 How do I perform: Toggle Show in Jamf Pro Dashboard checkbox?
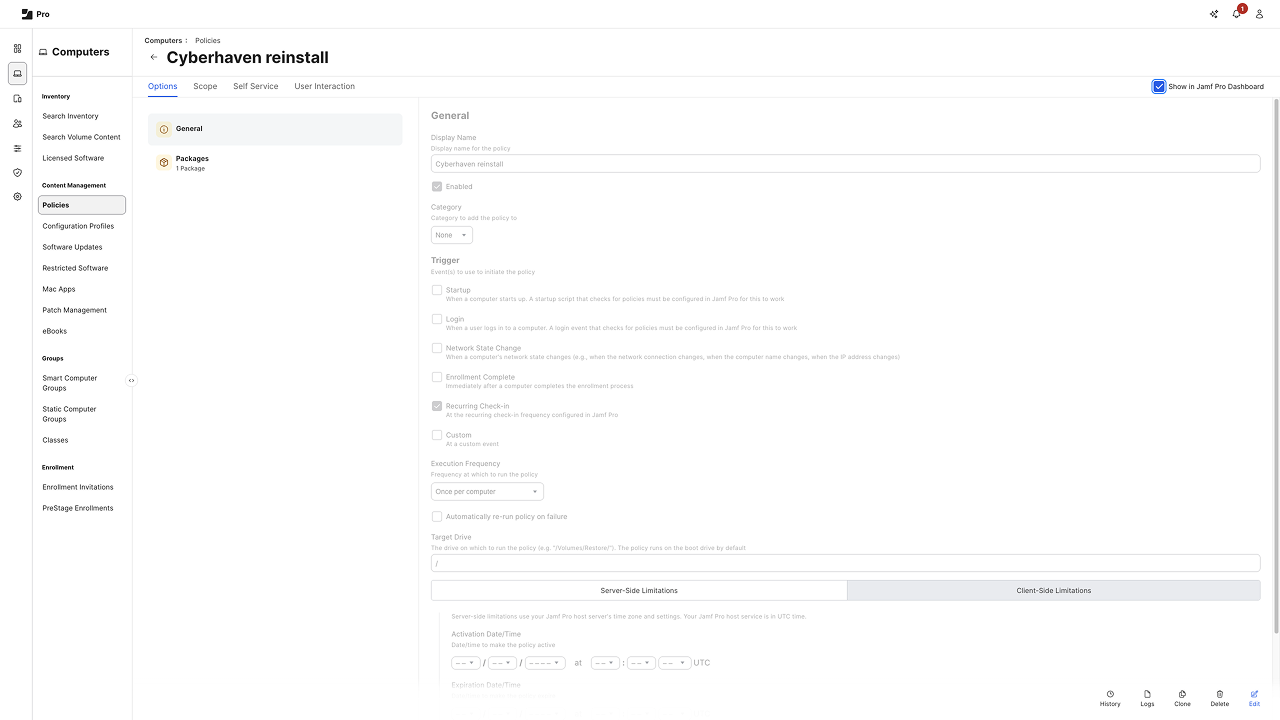[1159, 87]
